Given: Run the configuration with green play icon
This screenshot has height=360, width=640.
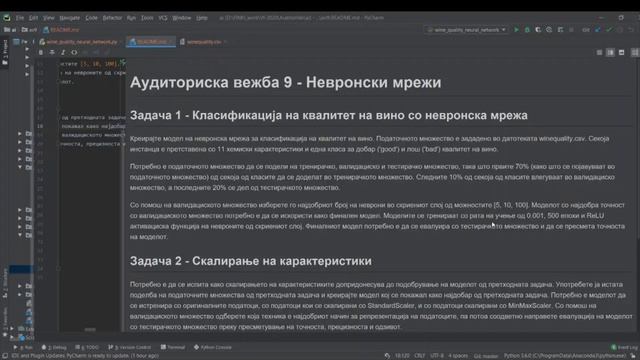Looking at the screenshot, I should [x=516, y=30].
